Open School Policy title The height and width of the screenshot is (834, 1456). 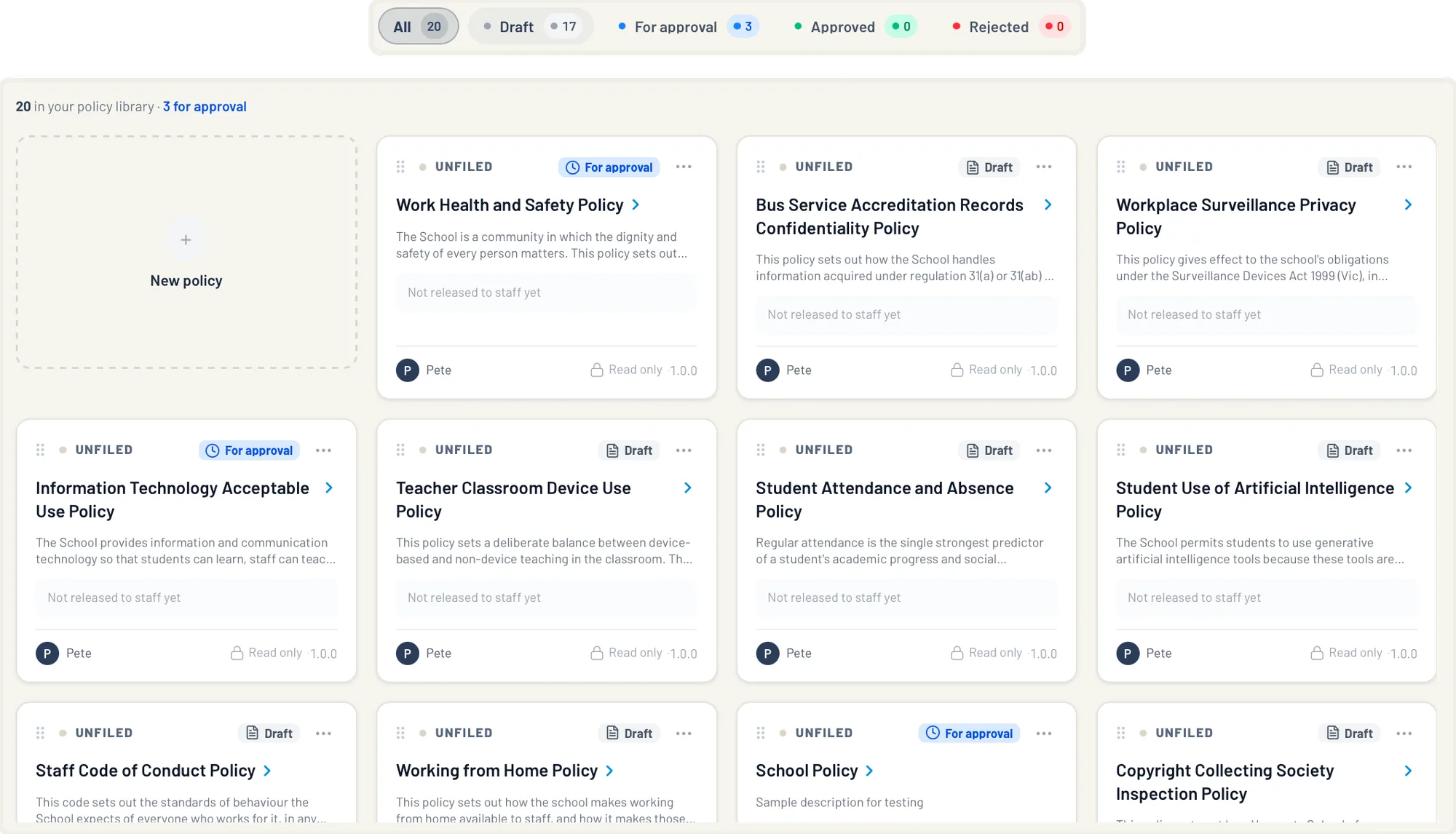coord(807,771)
